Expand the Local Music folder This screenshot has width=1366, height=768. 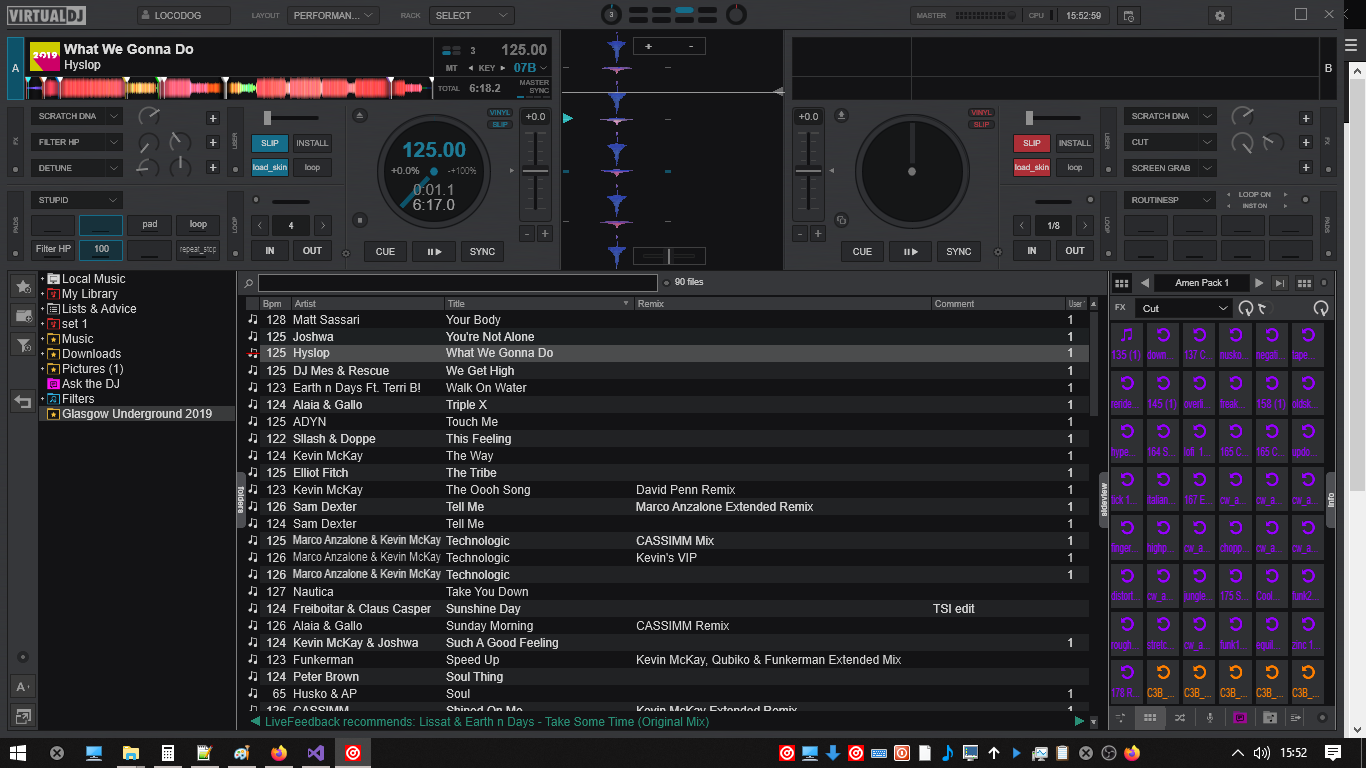[43, 279]
